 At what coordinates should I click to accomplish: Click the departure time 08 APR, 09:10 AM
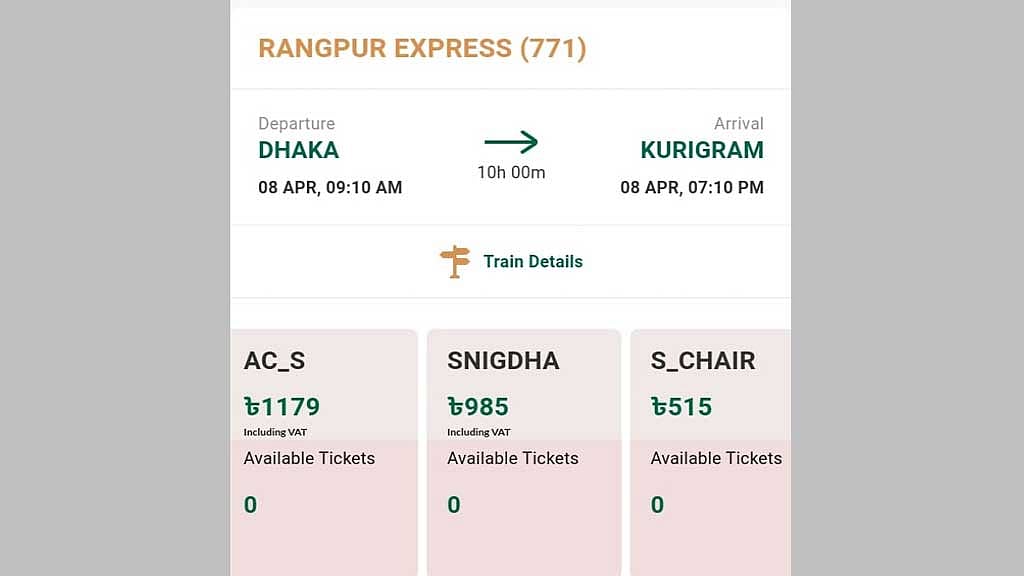[x=330, y=188]
